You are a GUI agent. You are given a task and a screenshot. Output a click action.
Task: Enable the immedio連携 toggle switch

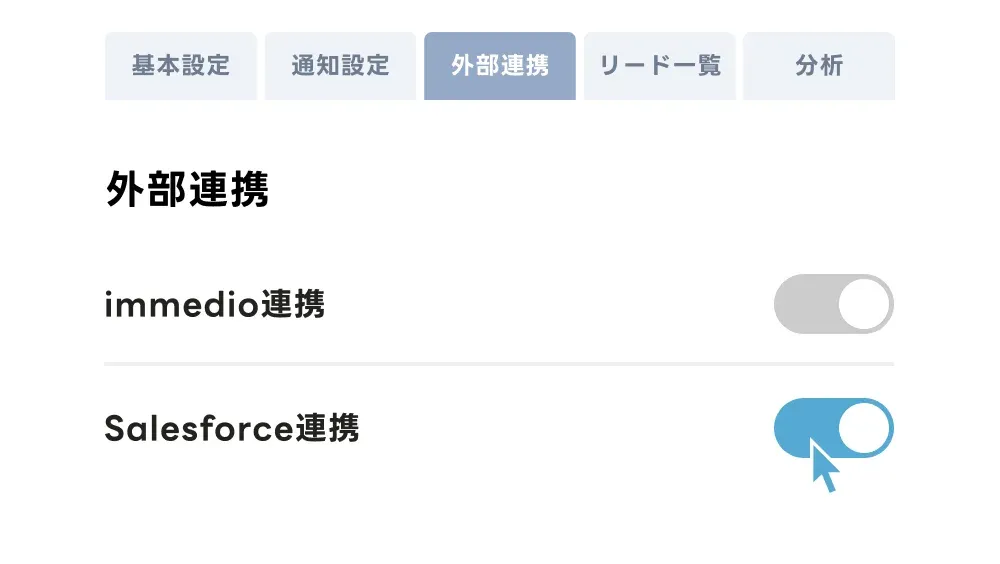pos(833,304)
